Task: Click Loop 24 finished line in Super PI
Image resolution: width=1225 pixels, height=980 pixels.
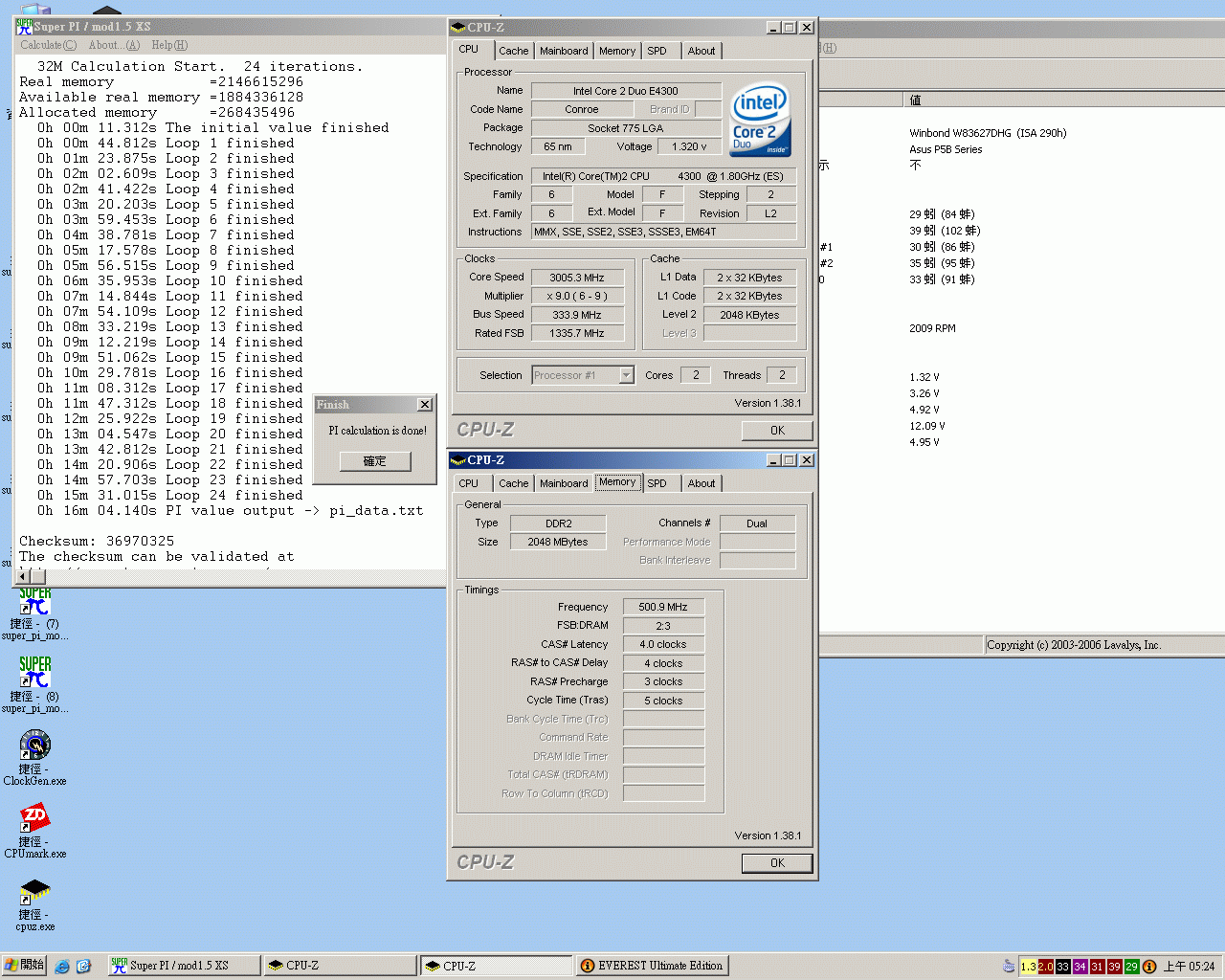Action: [x=170, y=495]
